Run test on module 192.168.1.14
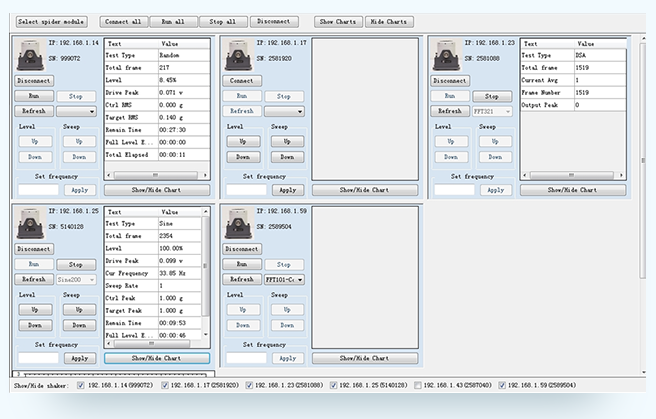 (x=34, y=96)
